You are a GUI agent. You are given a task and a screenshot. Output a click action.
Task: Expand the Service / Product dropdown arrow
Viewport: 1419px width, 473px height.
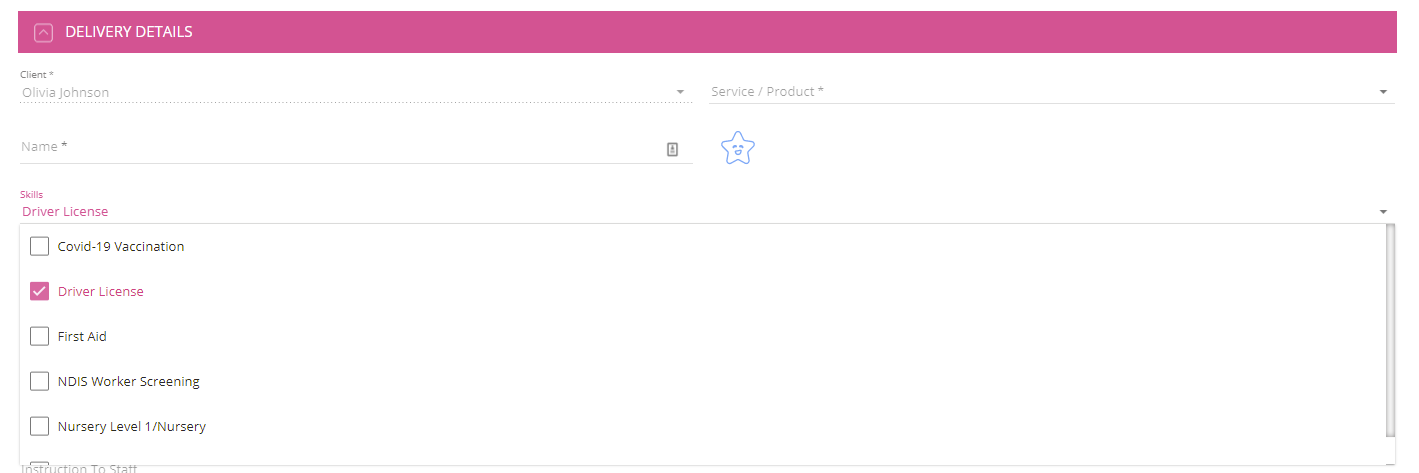click(1383, 92)
